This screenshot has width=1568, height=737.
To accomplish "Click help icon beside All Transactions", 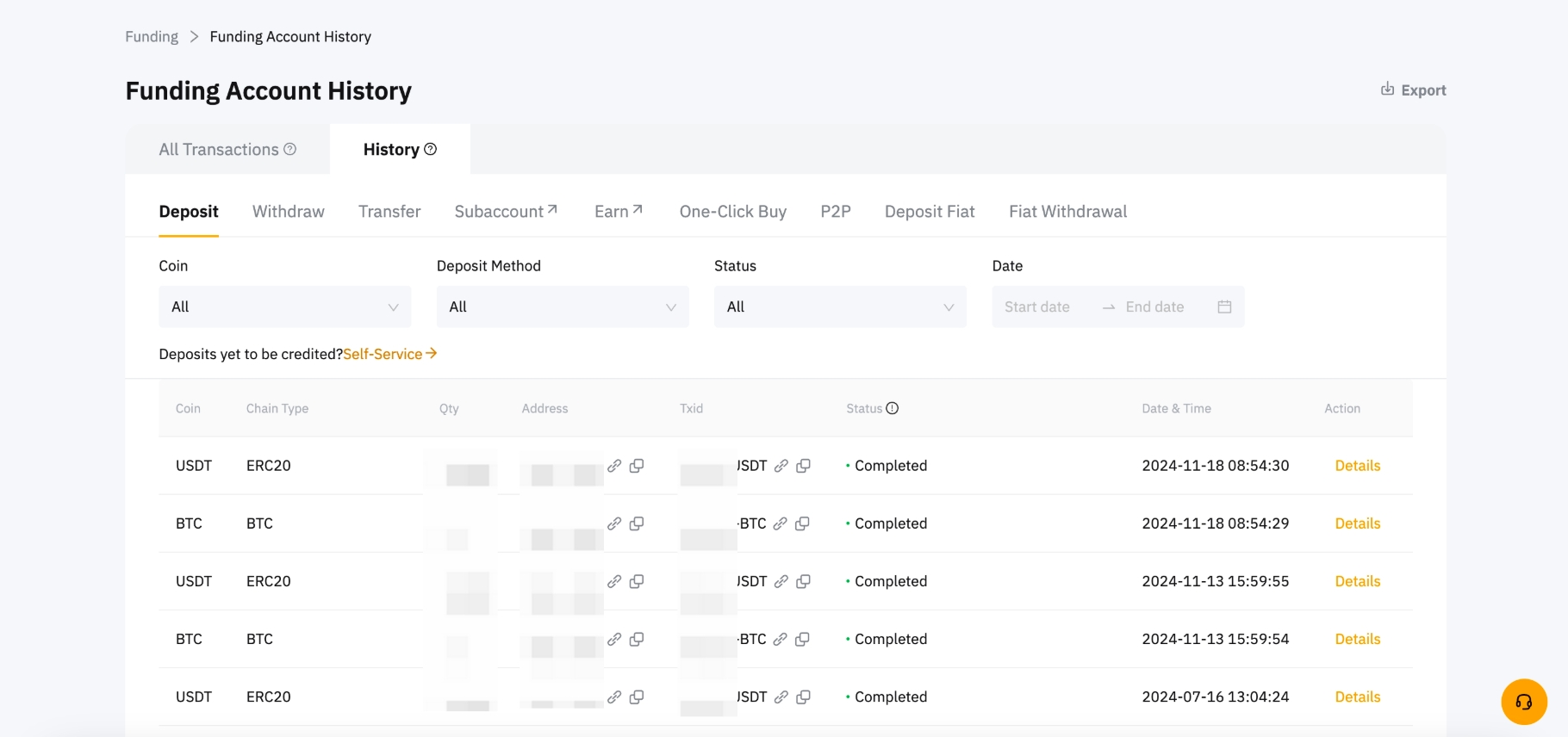I will 290,149.
